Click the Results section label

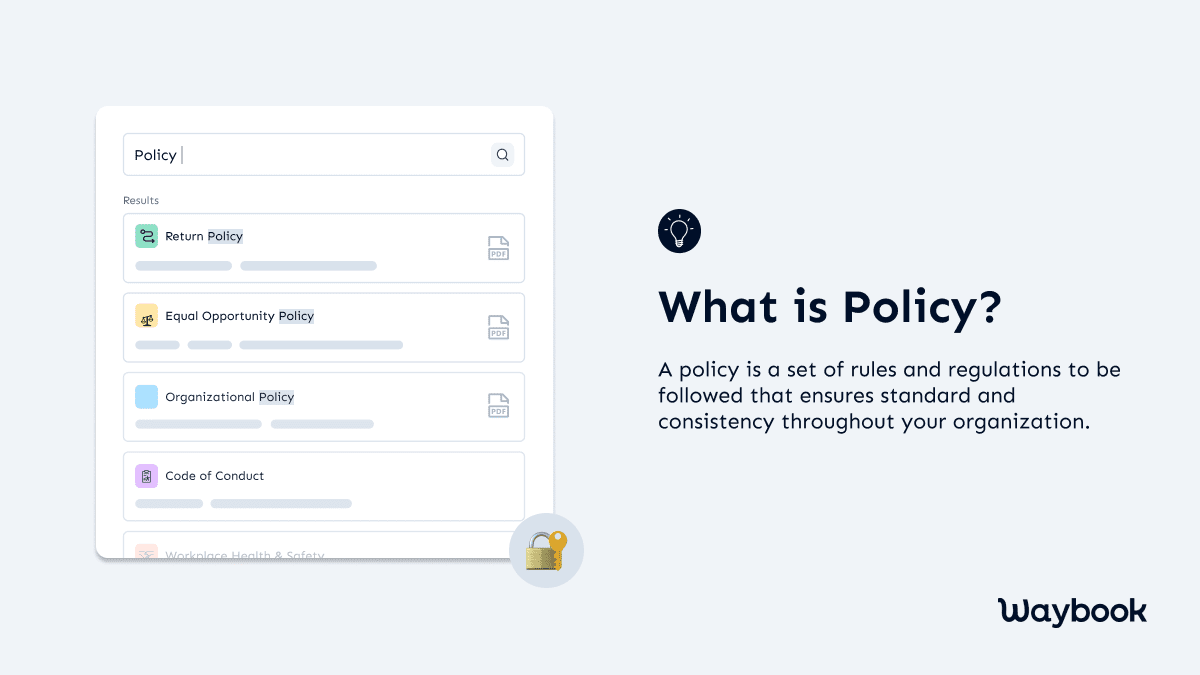click(140, 200)
